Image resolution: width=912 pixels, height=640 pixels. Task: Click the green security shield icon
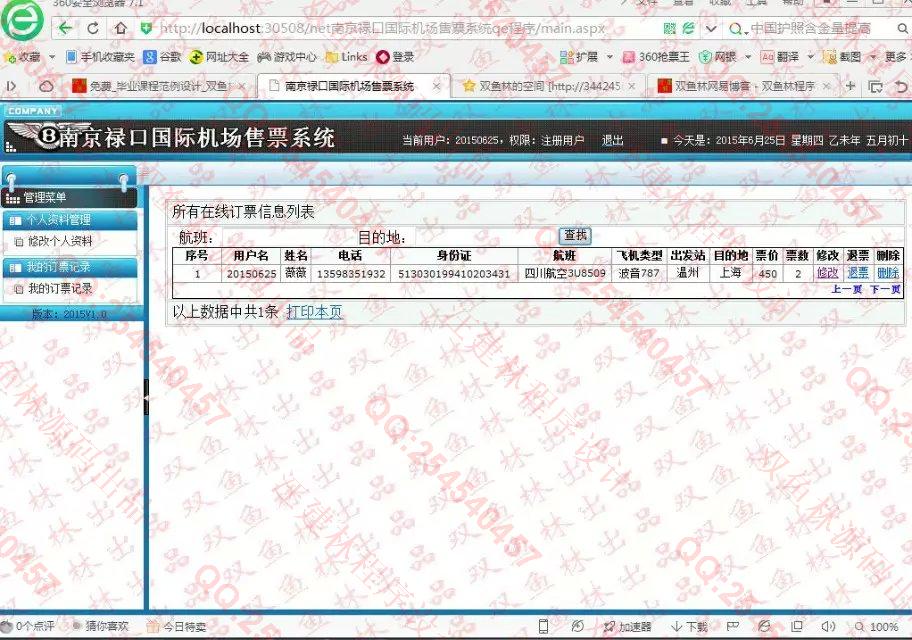(146, 28)
